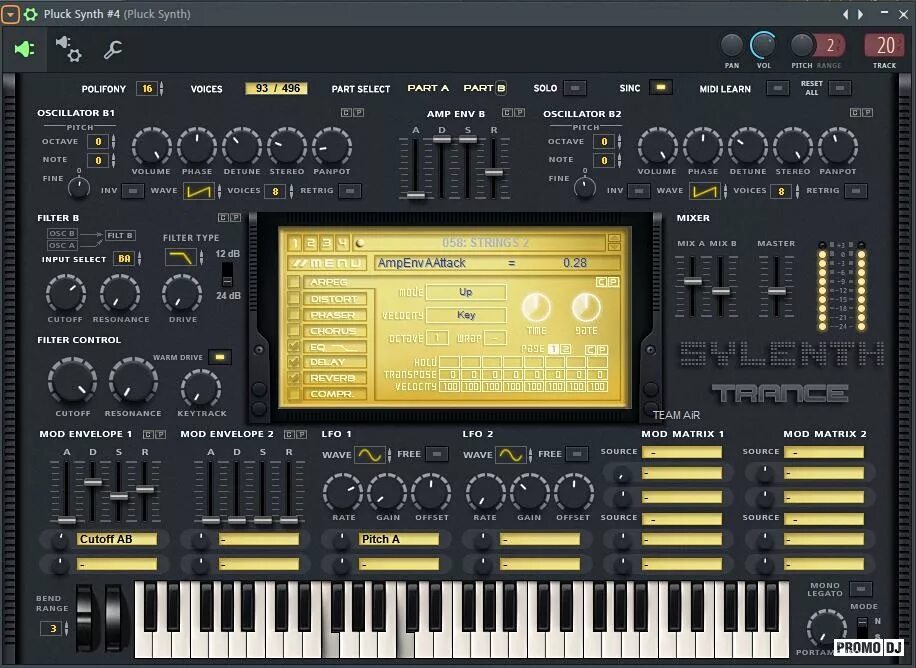This screenshot has height=668, width=916.
Task: Go to previous preset with left arrow in title bar
Action: coord(845,14)
